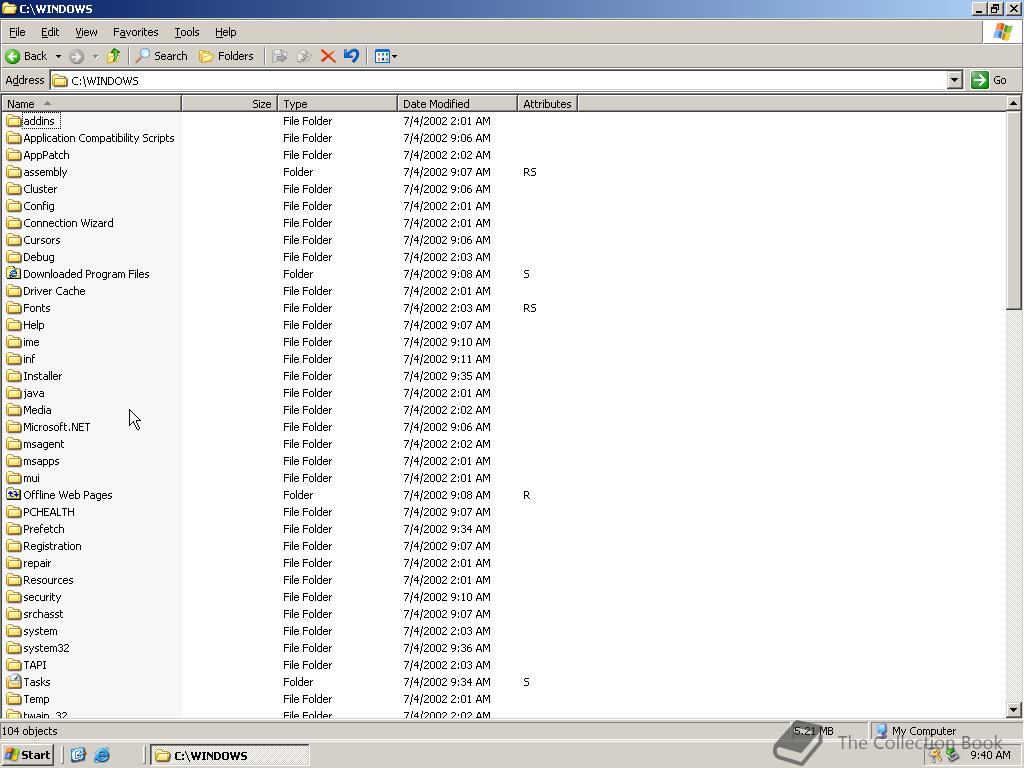Launch Internet Explorer from Quick Launch
Screen dimensions: 1024x768
click(x=102, y=755)
